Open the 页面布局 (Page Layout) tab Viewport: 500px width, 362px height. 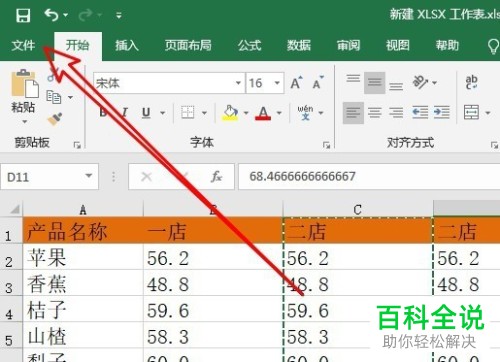coord(188,45)
